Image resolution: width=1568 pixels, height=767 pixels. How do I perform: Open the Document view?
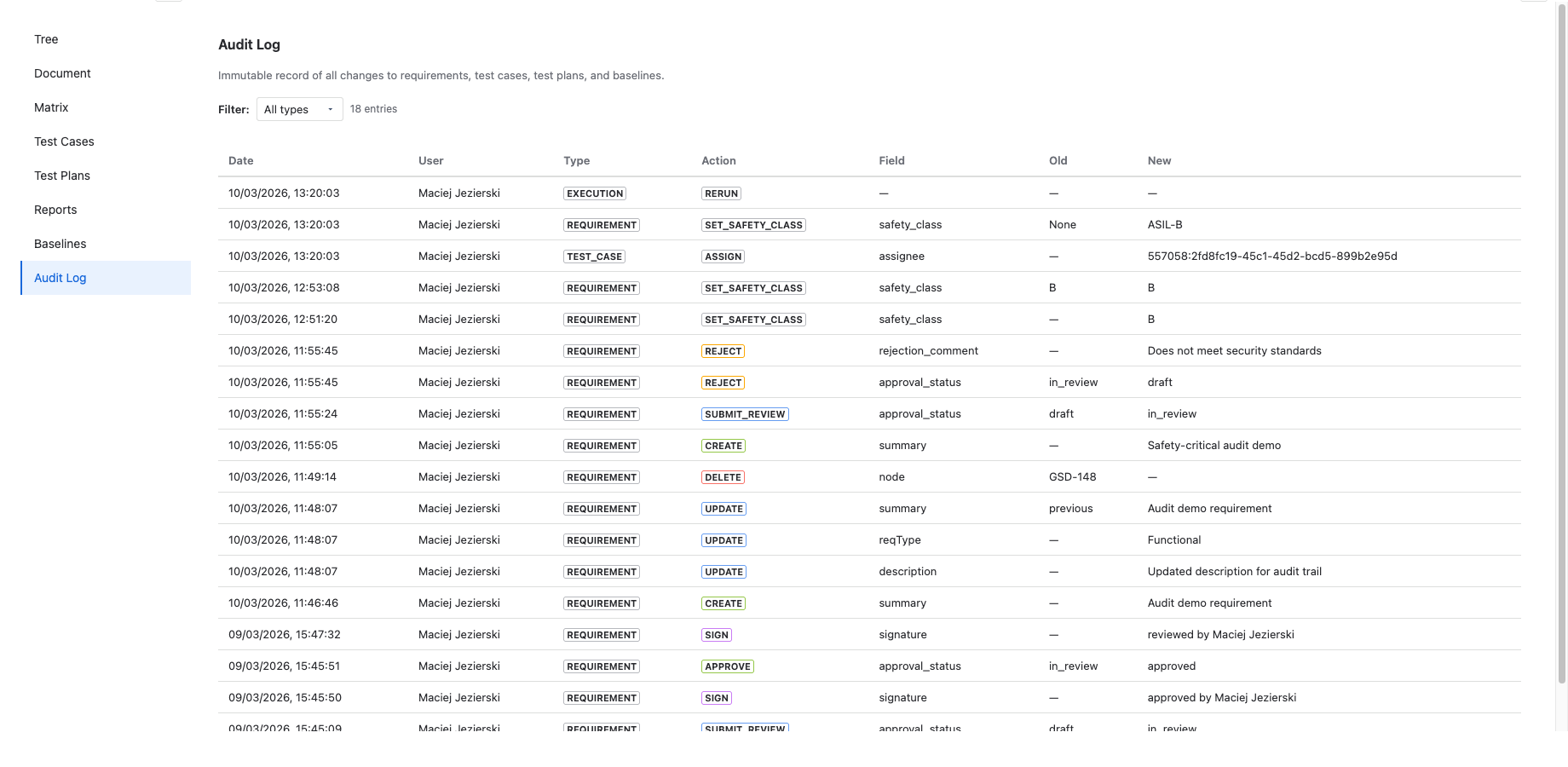pyautogui.click(x=62, y=73)
